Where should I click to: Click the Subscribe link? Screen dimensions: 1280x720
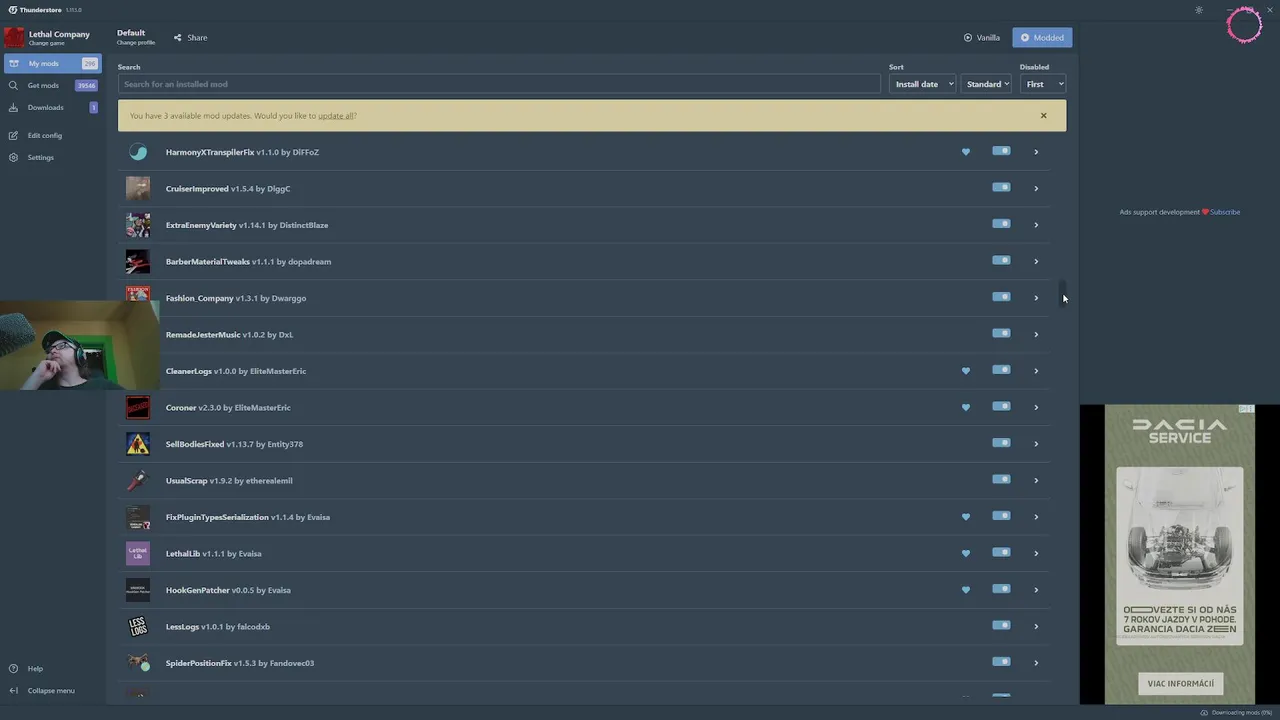point(1225,212)
